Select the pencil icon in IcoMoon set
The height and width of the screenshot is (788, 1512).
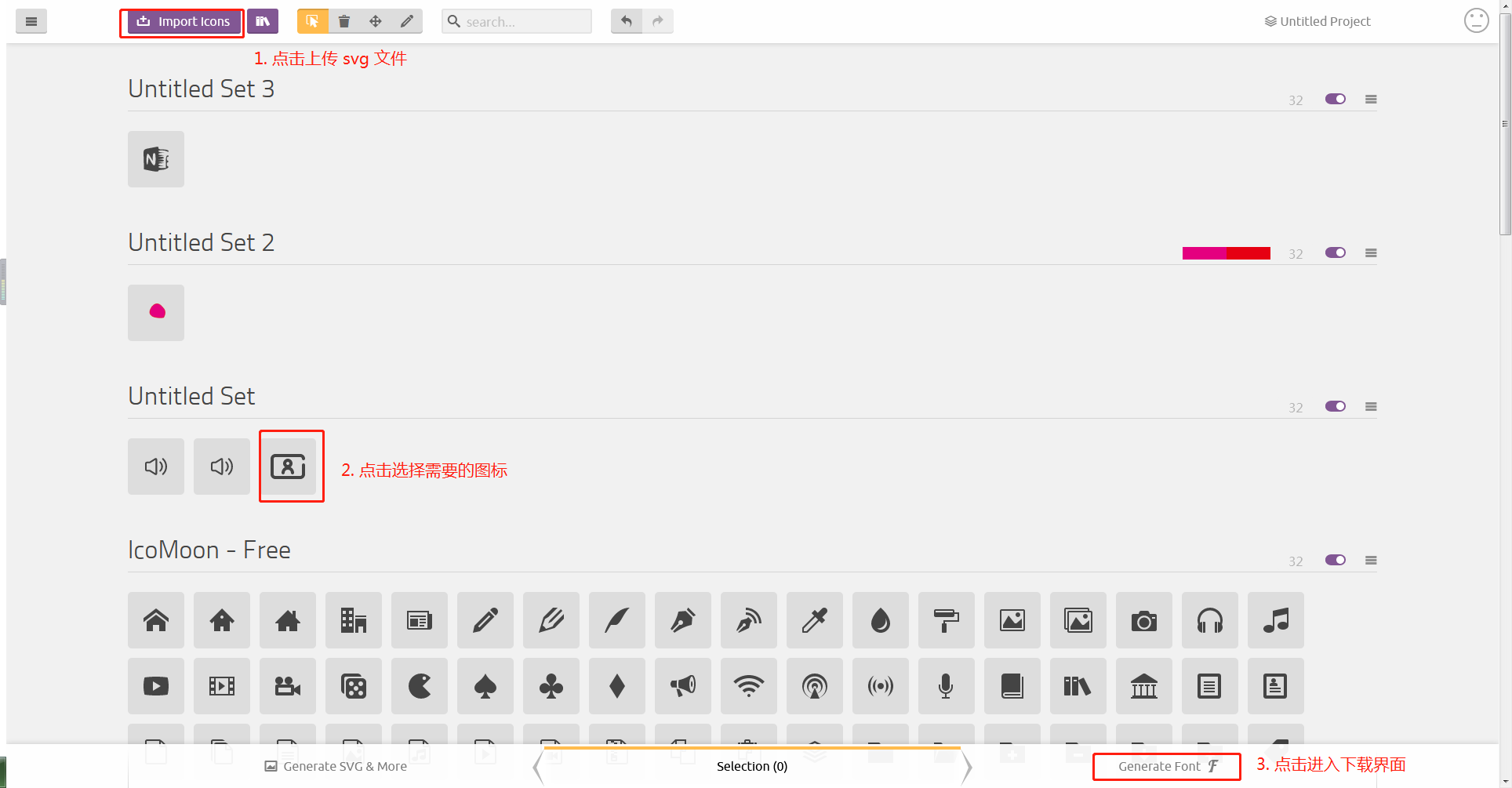(485, 620)
